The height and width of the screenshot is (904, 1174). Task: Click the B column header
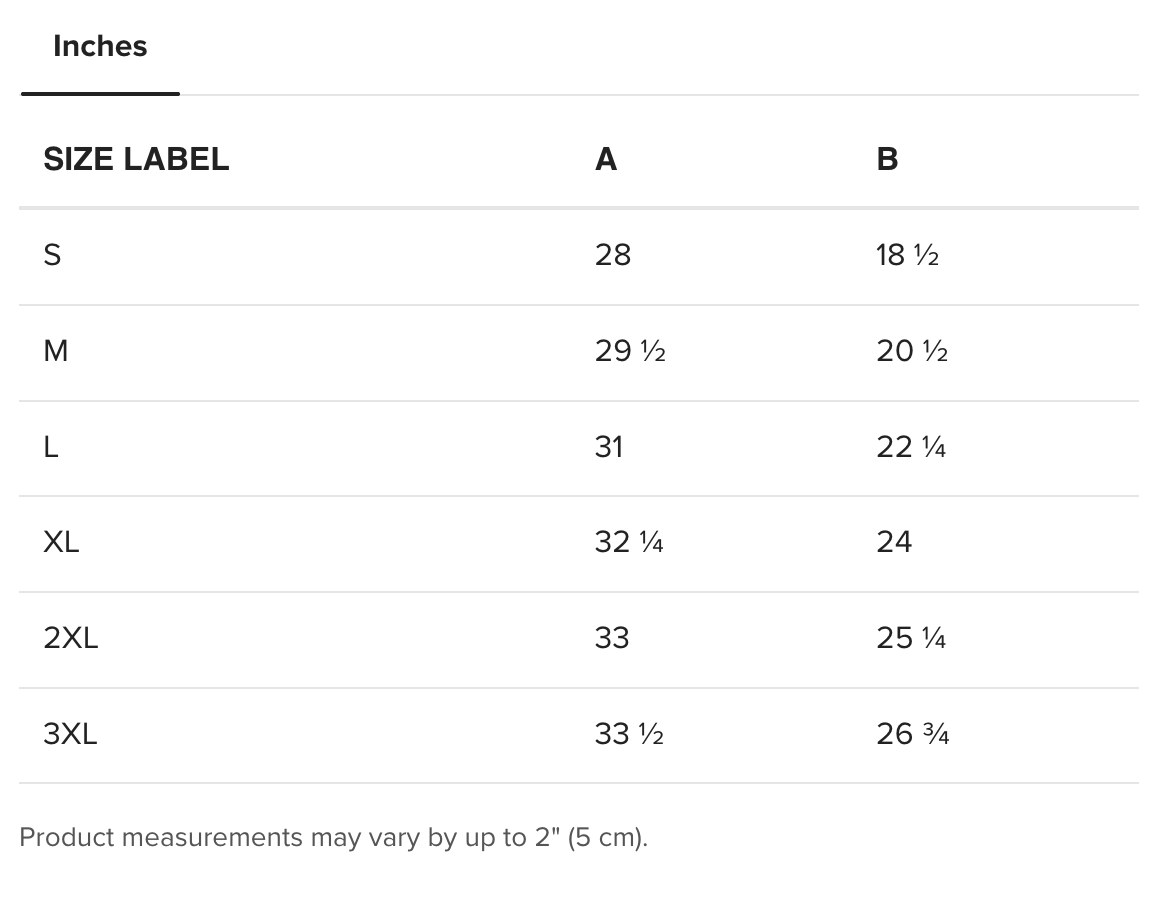[886, 159]
